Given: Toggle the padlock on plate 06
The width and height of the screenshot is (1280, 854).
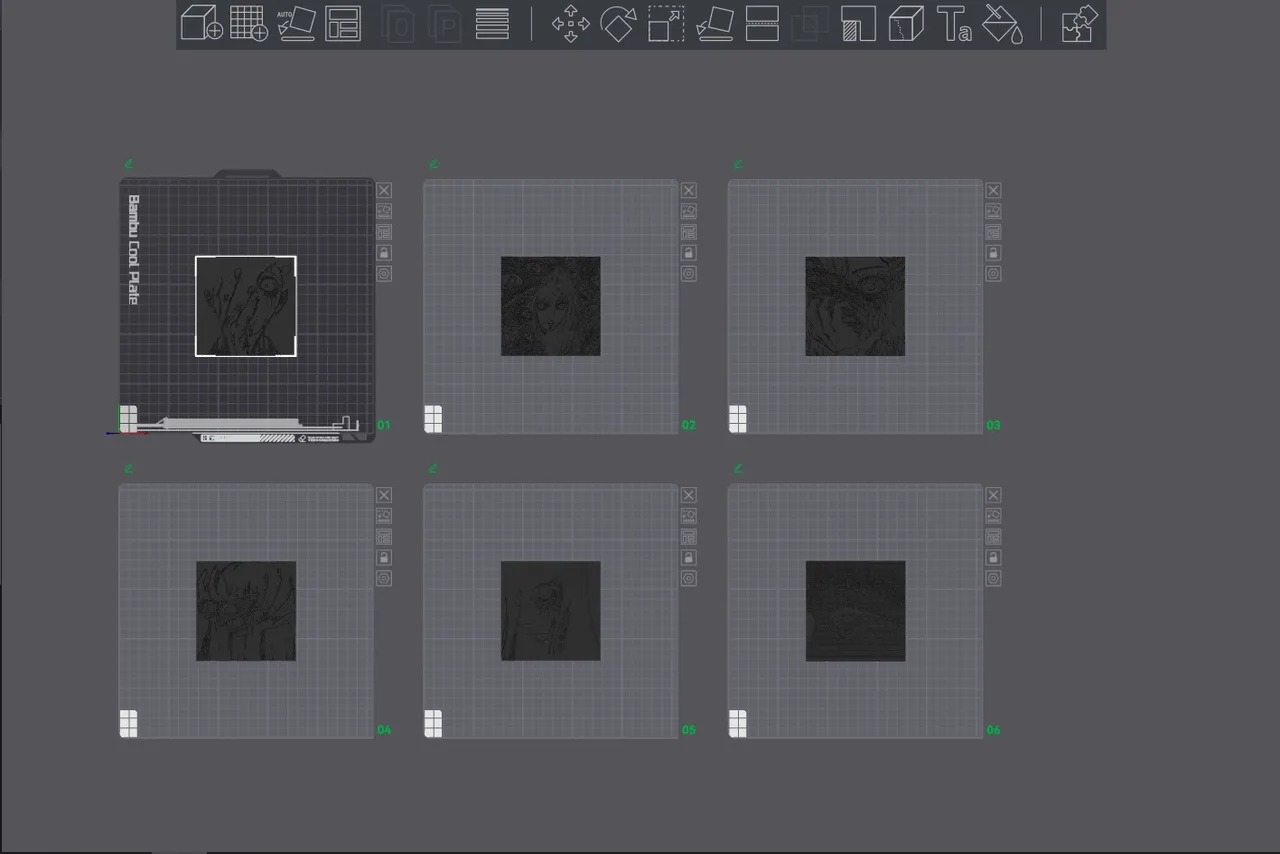Looking at the screenshot, I should [x=993, y=557].
